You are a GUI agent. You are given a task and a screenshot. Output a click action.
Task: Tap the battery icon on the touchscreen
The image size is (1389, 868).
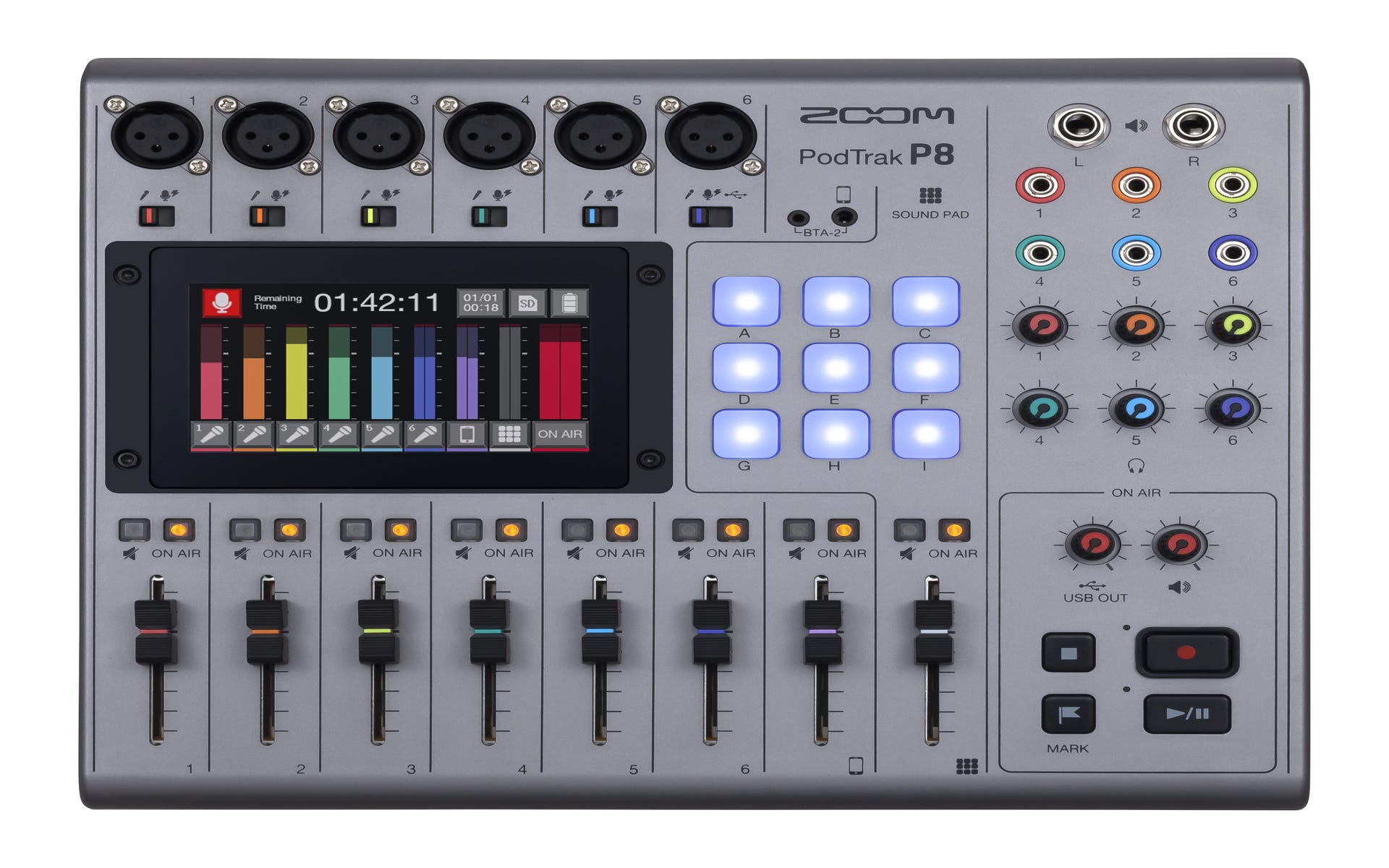[570, 303]
